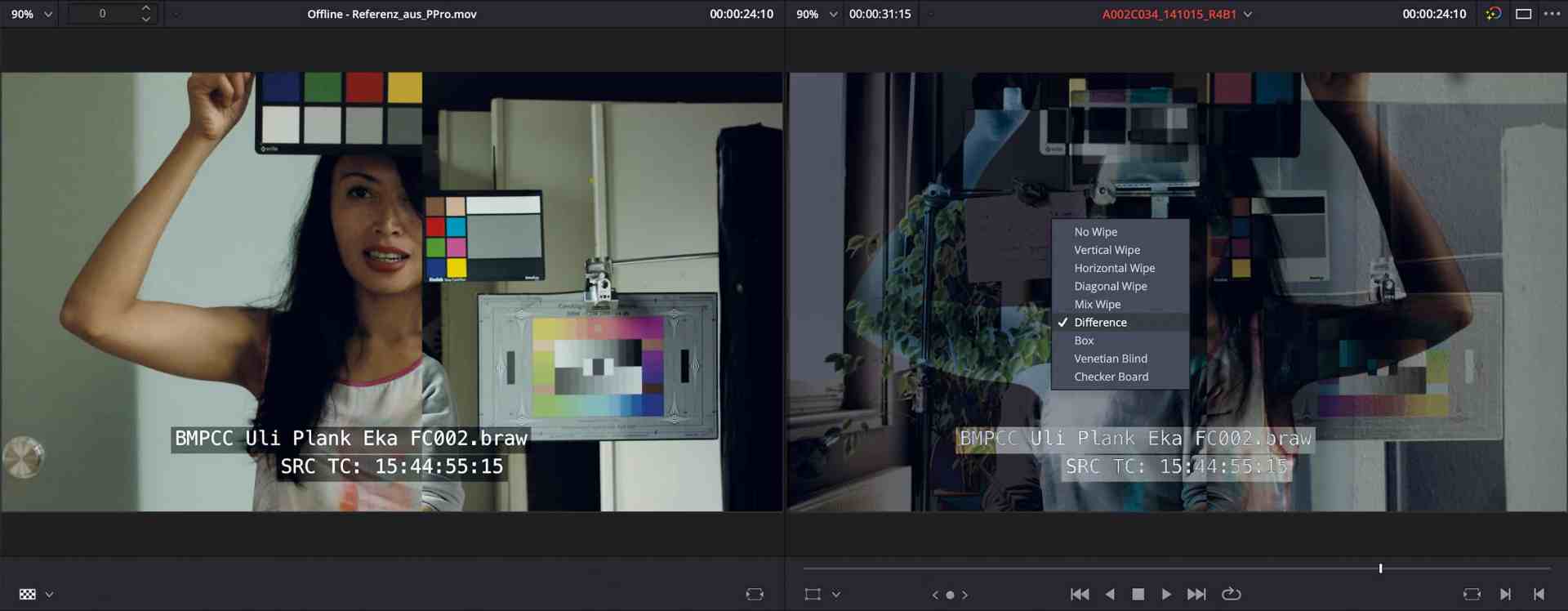Decrease the offset value with down stepper
Image resolution: width=1568 pixels, height=611 pixels.
(x=145, y=19)
